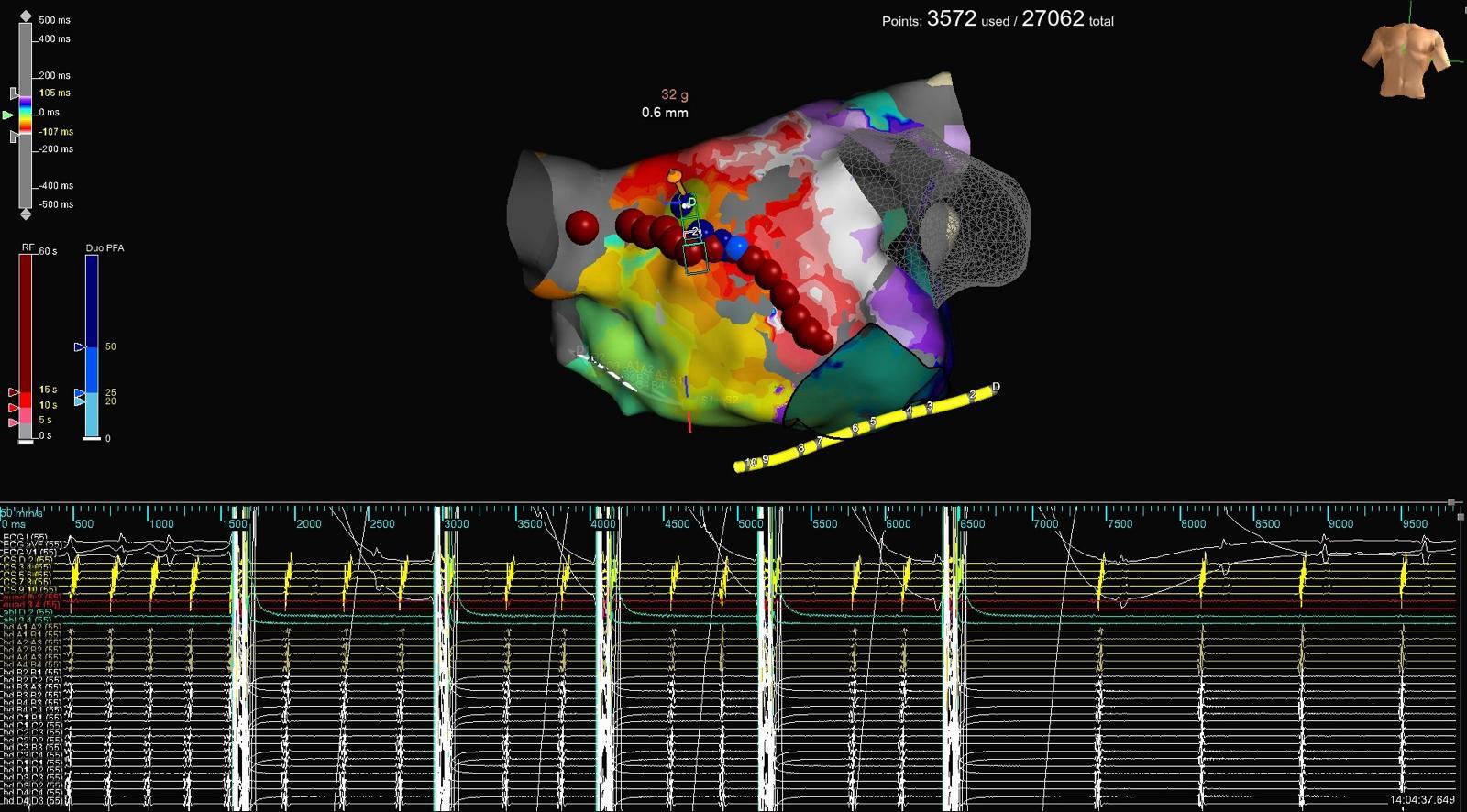Select the -107 ms lower color threshold handle
1467x812 pixels.
(14, 137)
